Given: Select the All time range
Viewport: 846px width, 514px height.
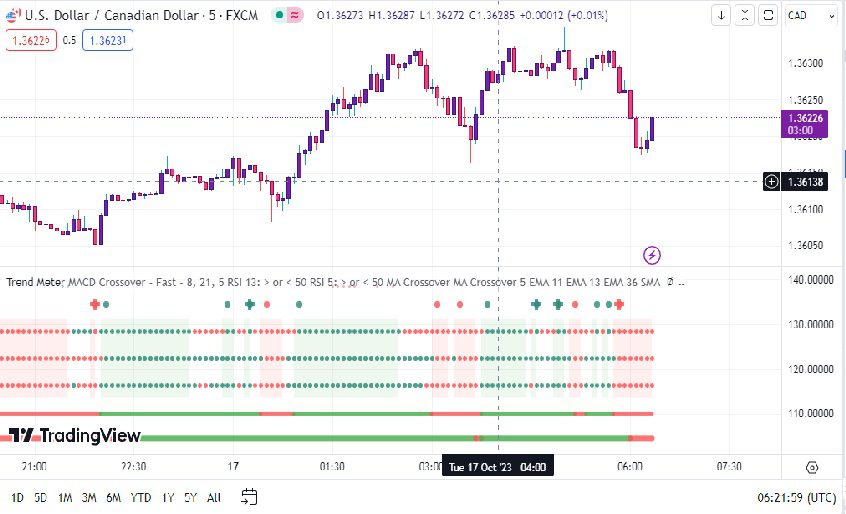Looking at the screenshot, I should click(x=214, y=497).
